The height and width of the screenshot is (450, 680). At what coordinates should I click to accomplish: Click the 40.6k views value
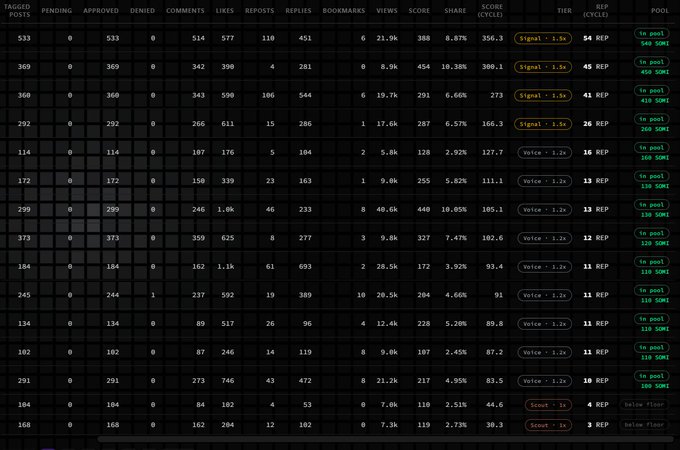click(387, 209)
